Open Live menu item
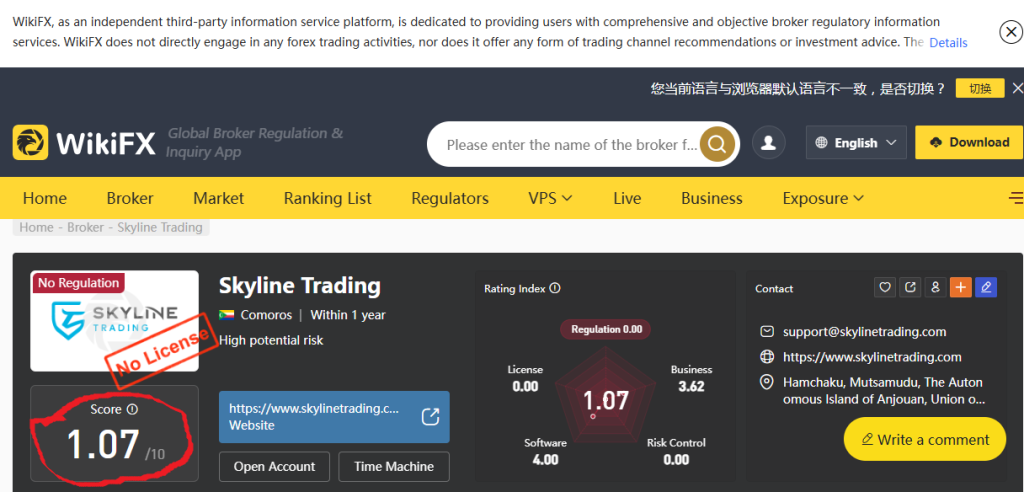The height and width of the screenshot is (492, 1024). pyautogui.click(x=627, y=199)
